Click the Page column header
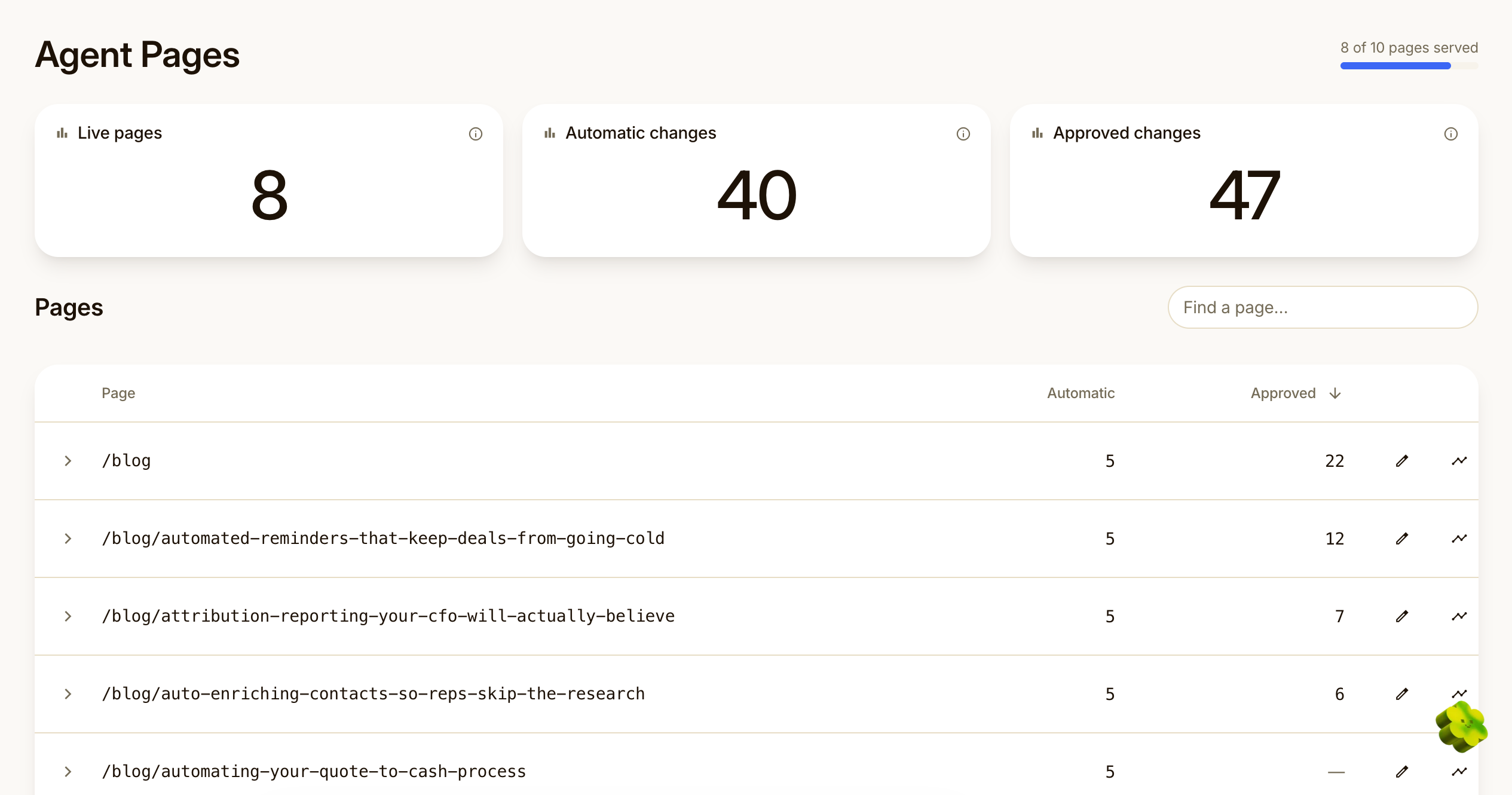The height and width of the screenshot is (795, 1512). [x=118, y=393]
